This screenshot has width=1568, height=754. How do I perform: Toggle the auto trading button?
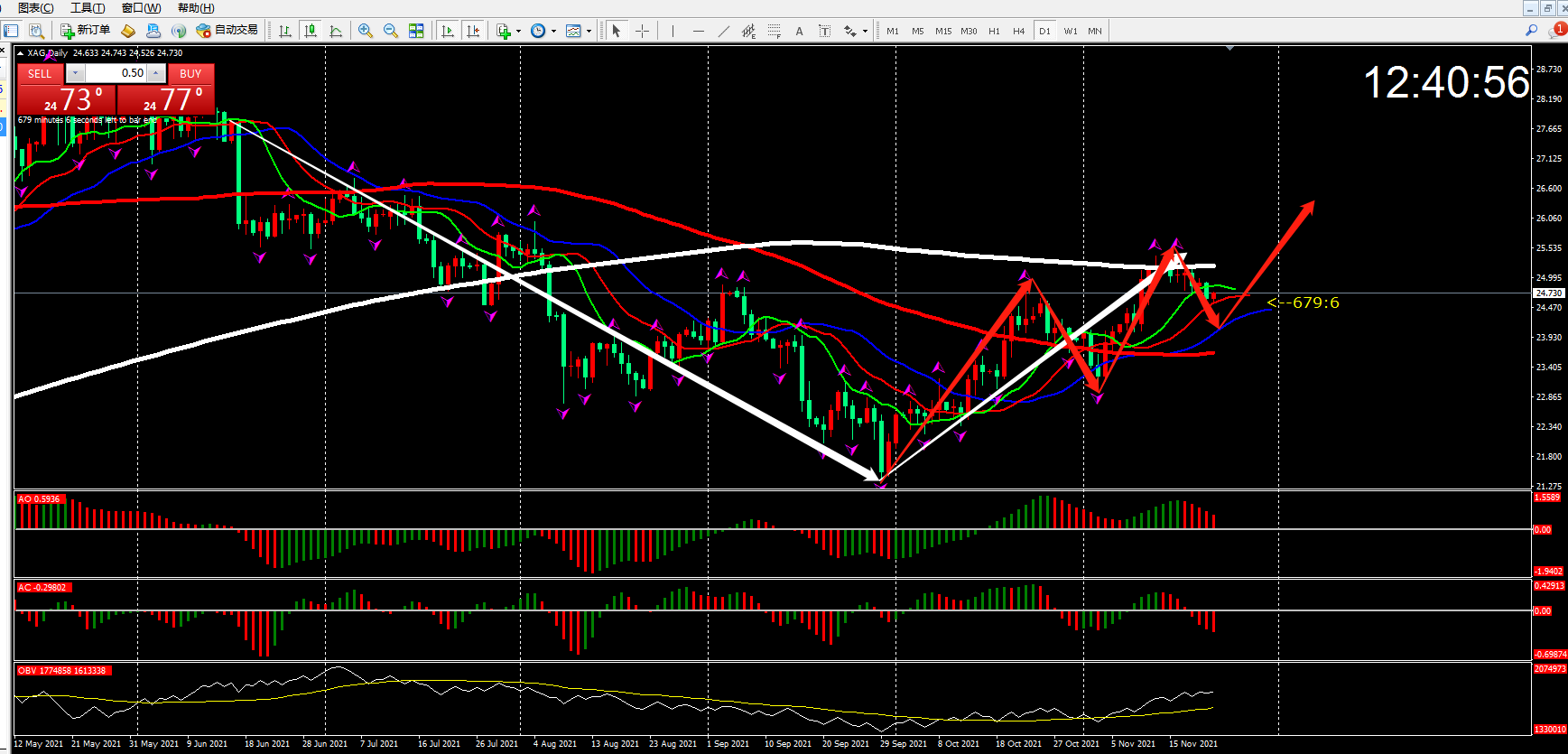(227, 31)
